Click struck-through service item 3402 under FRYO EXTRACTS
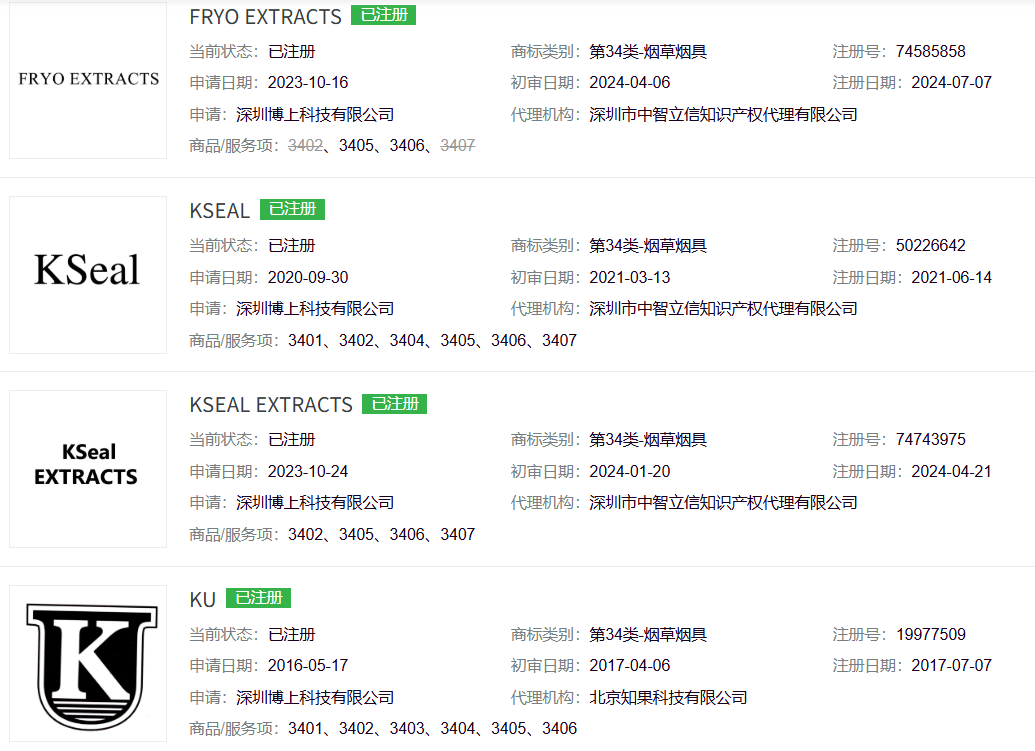Image resolution: width=1035 pixels, height=751 pixels. click(305, 145)
